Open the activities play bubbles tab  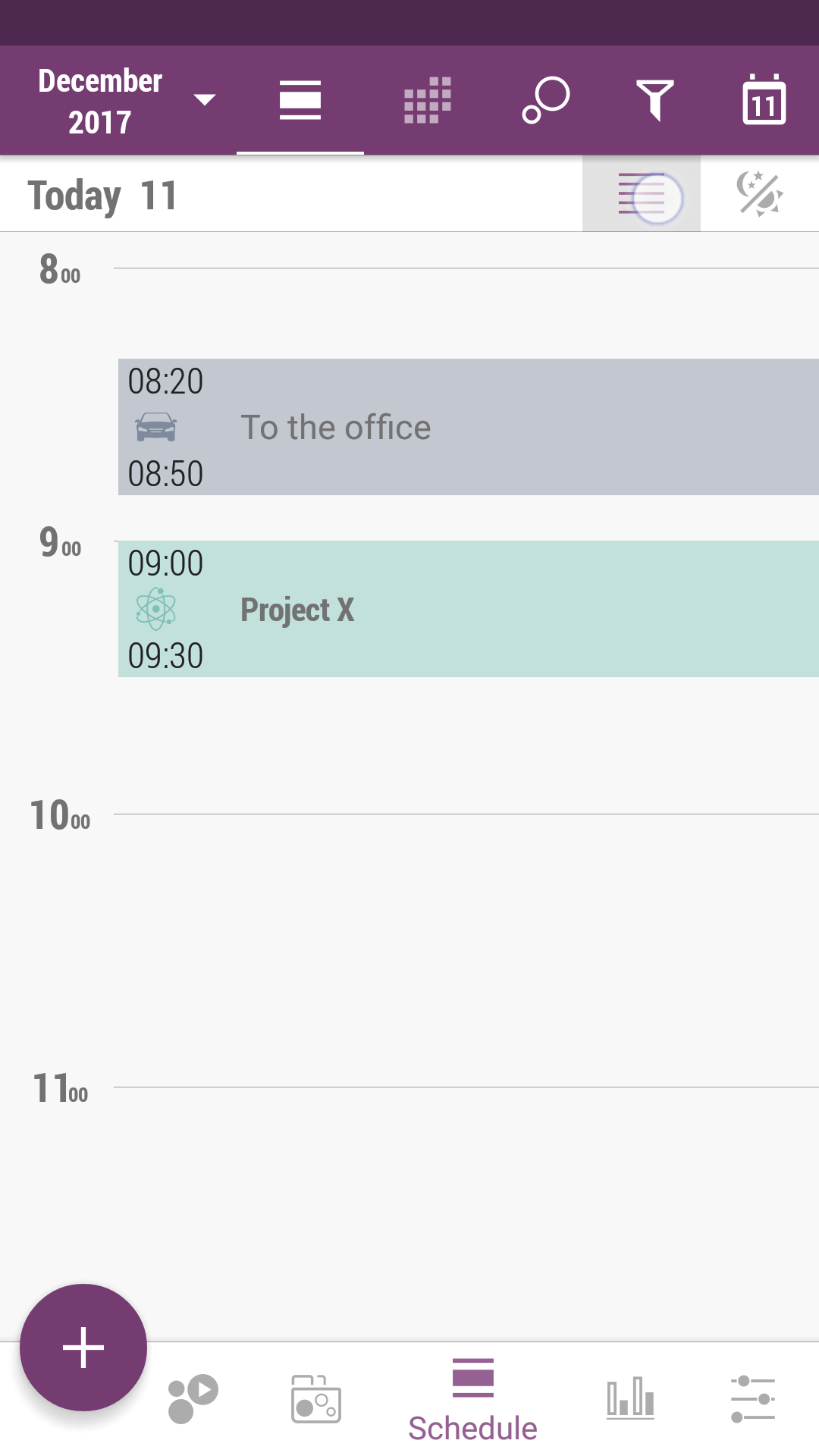pos(193,1398)
